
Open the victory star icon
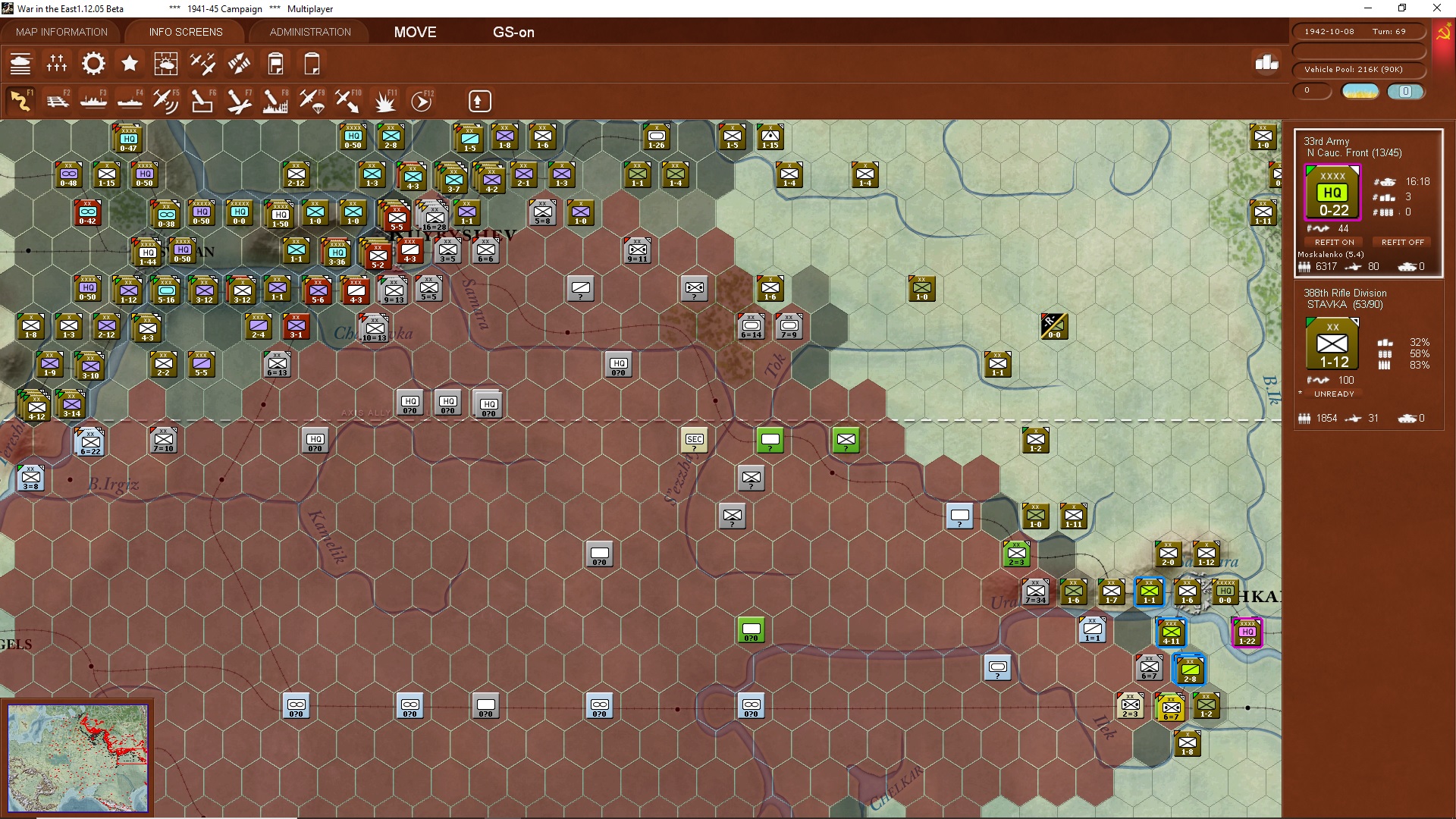coord(130,64)
